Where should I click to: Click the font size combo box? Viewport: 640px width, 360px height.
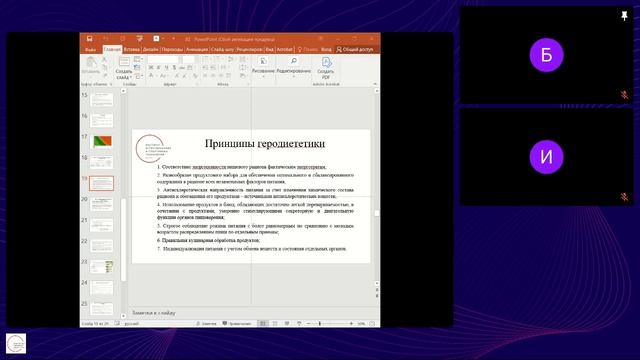[x=189, y=60]
